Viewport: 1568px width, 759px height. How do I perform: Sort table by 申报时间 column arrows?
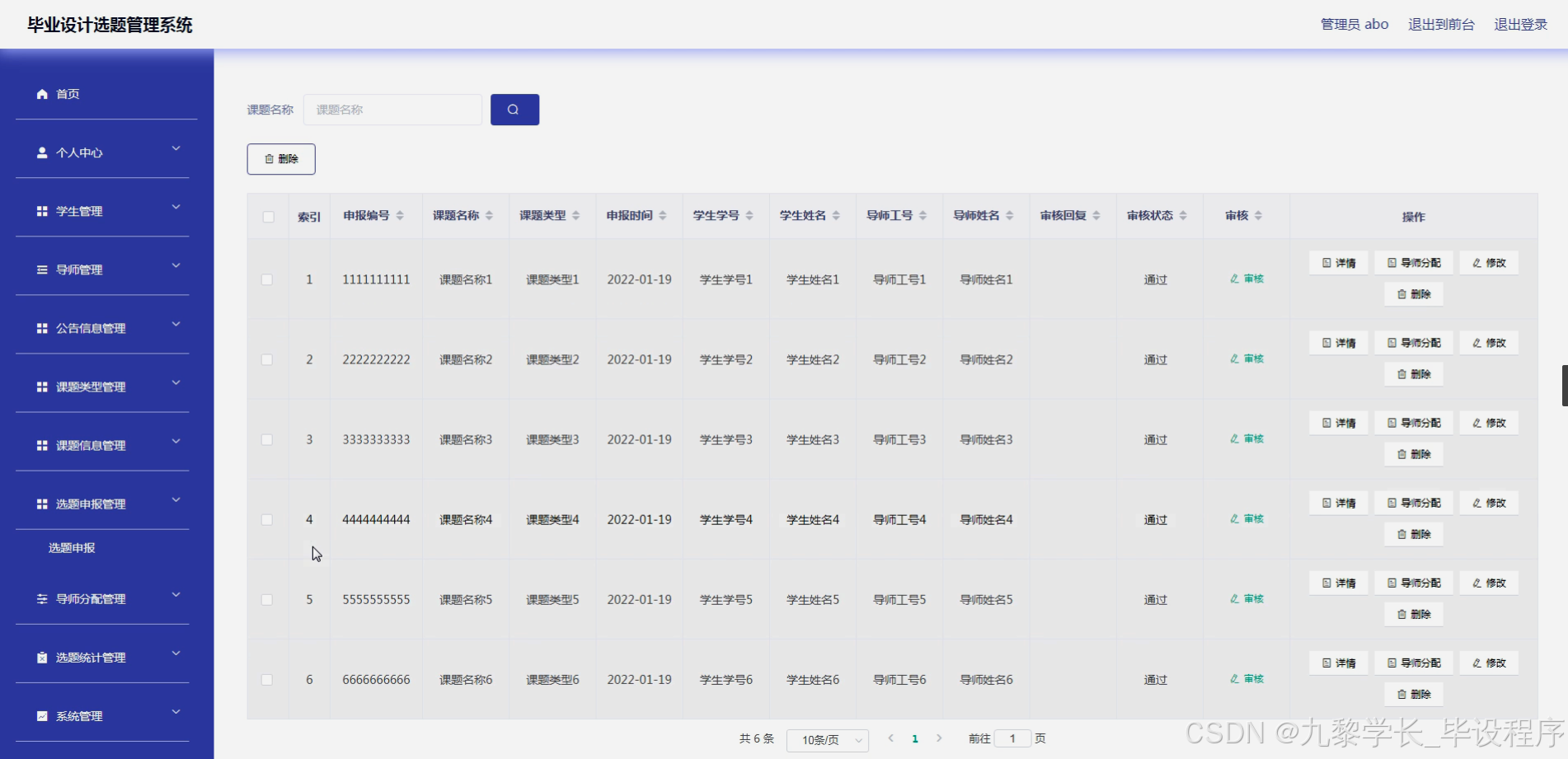663,215
